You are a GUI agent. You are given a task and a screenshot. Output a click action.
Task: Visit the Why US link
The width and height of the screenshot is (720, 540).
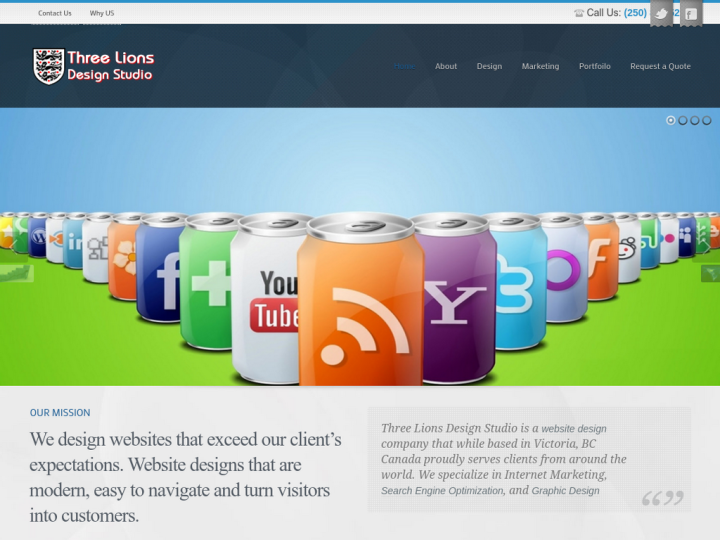click(102, 13)
